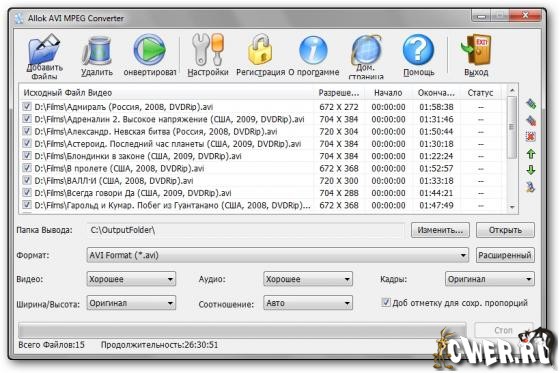
Task: Uncheck the Адреналин 2 file checkbox
Action: [26, 119]
